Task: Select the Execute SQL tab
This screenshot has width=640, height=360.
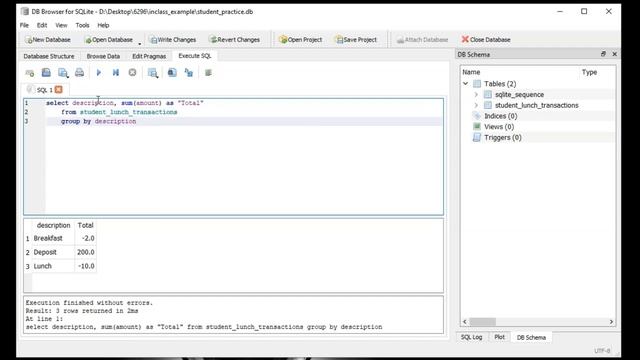Action: pyautogui.click(x=195, y=56)
